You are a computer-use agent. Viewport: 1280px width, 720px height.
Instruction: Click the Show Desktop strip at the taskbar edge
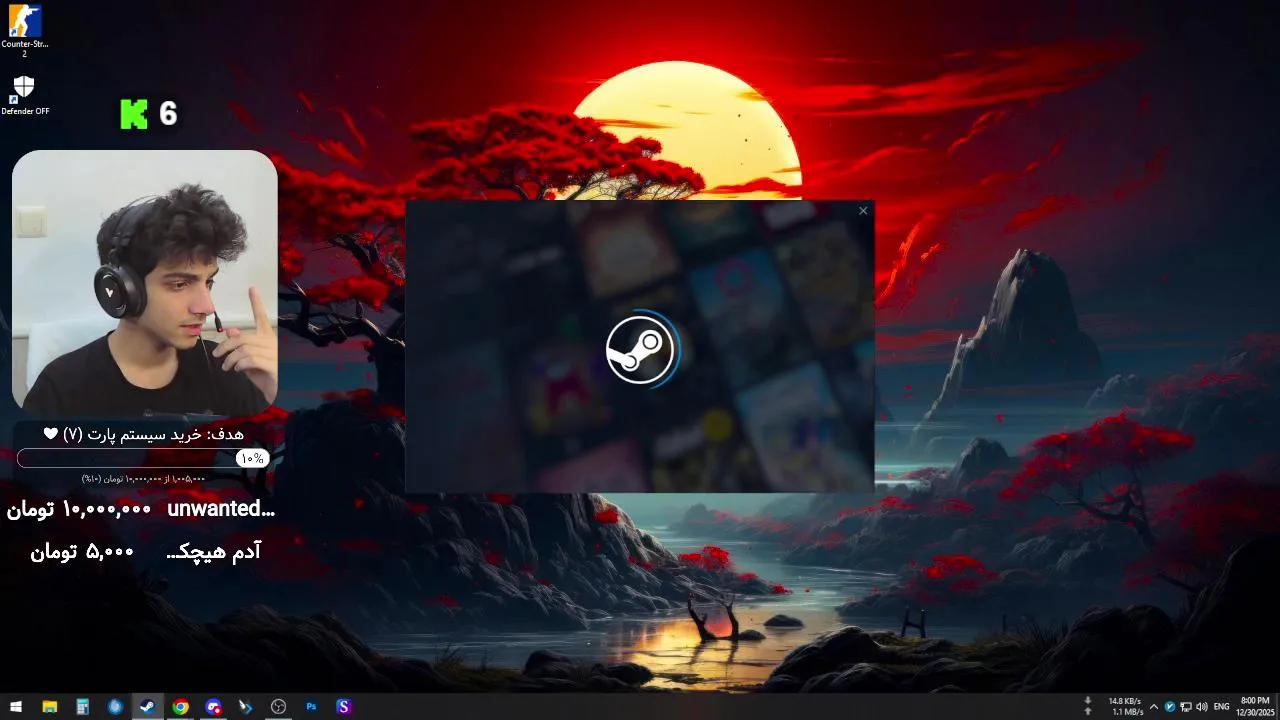[x=1277, y=706]
